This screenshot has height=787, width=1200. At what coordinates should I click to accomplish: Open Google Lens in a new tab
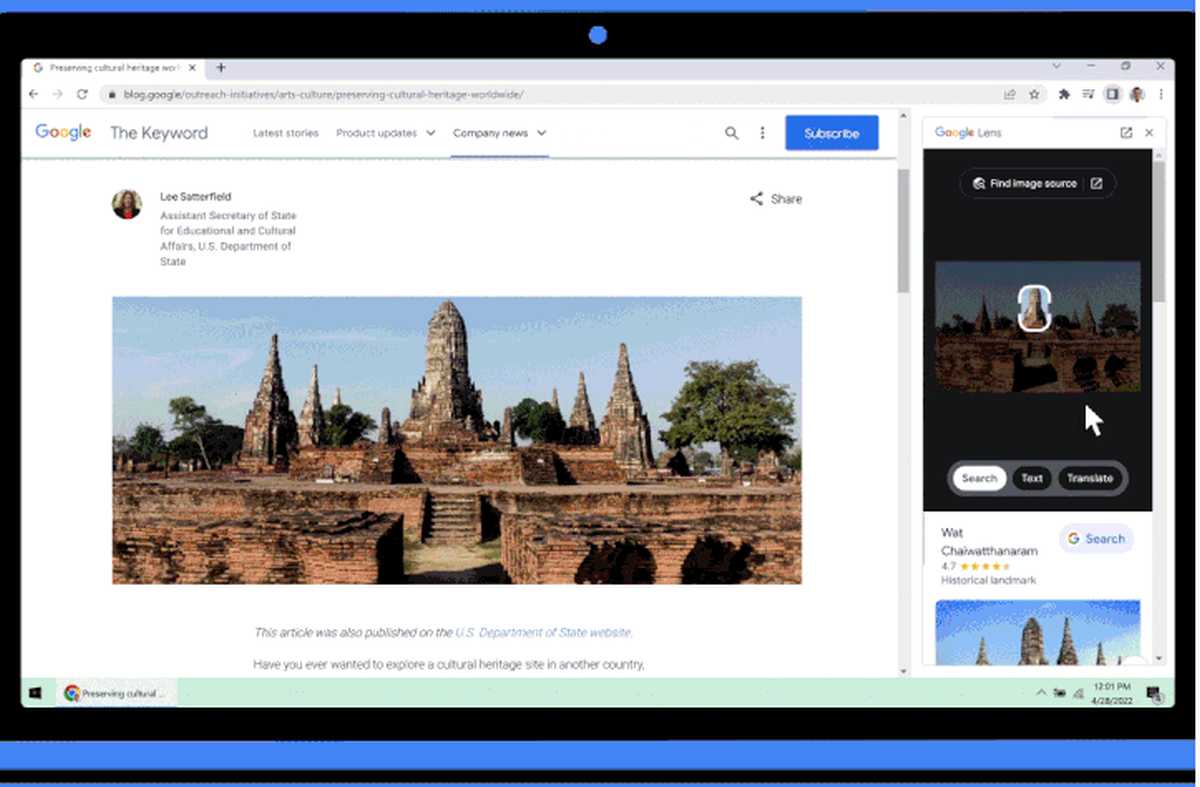(x=1126, y=133)
